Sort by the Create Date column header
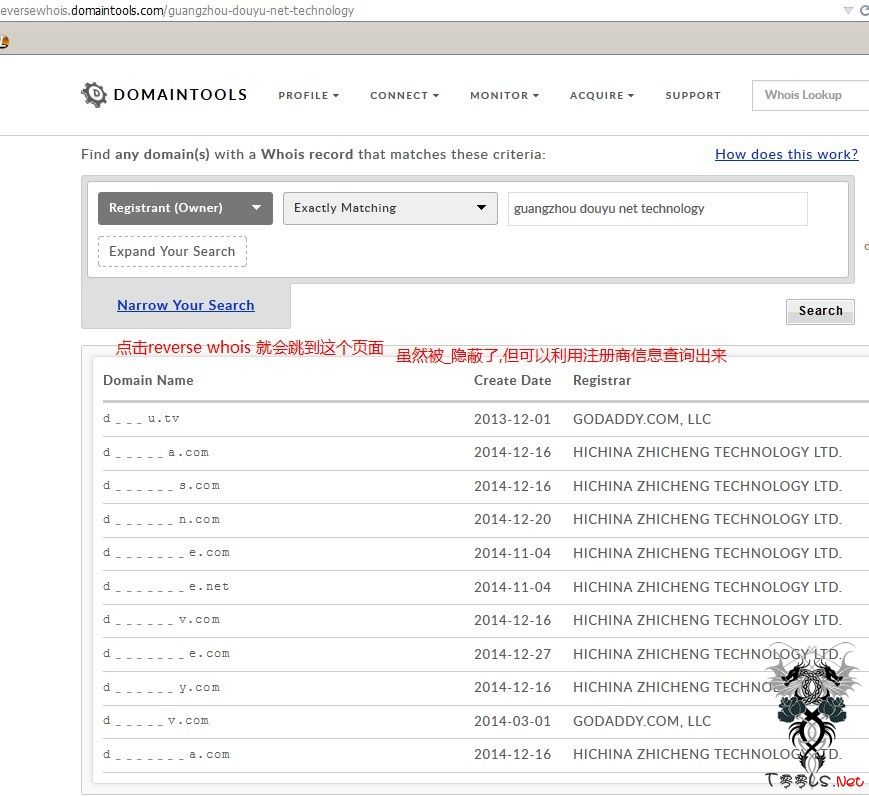 (513, 380)
